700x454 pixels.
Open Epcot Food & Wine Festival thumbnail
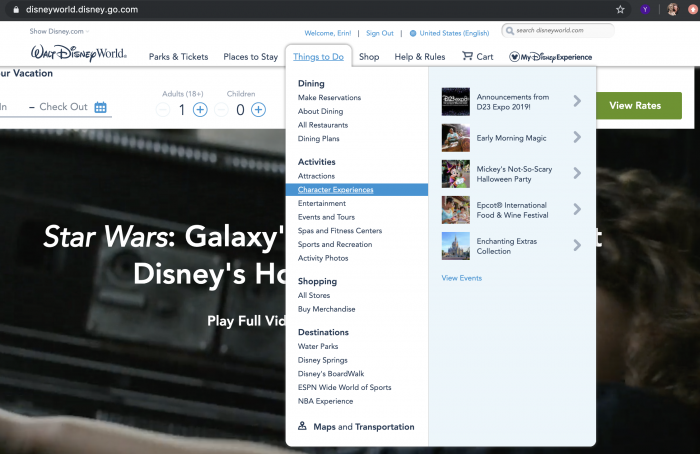click(456, 210)
